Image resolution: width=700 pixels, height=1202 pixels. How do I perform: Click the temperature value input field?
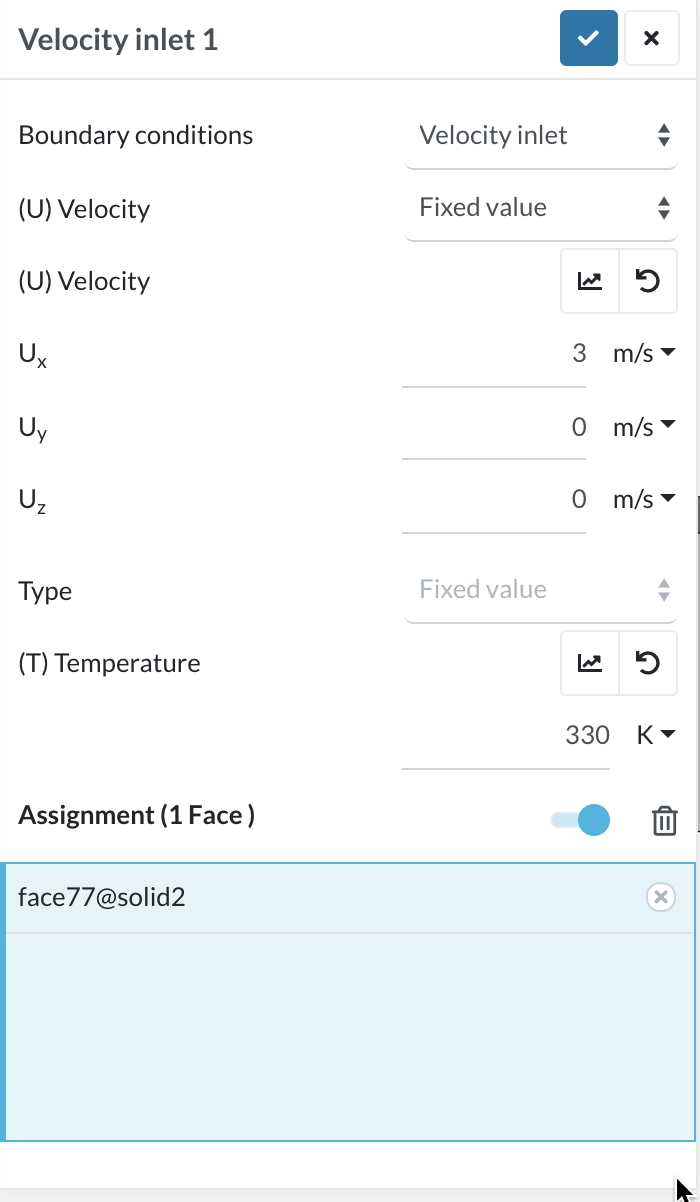(506, 735)
